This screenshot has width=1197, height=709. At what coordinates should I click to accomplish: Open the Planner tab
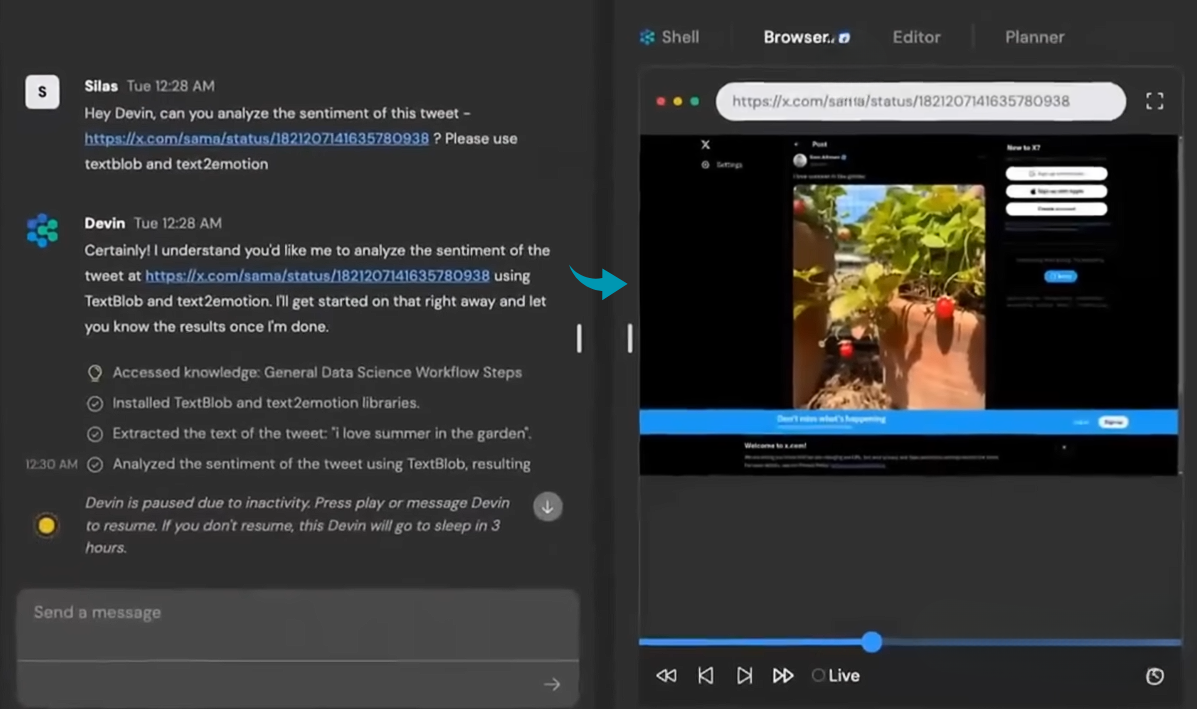(1034, 37)
